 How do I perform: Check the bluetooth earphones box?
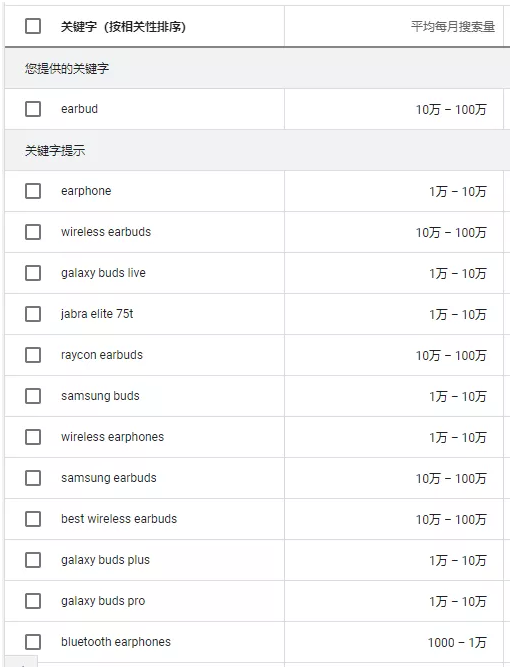tap(33, 641)
